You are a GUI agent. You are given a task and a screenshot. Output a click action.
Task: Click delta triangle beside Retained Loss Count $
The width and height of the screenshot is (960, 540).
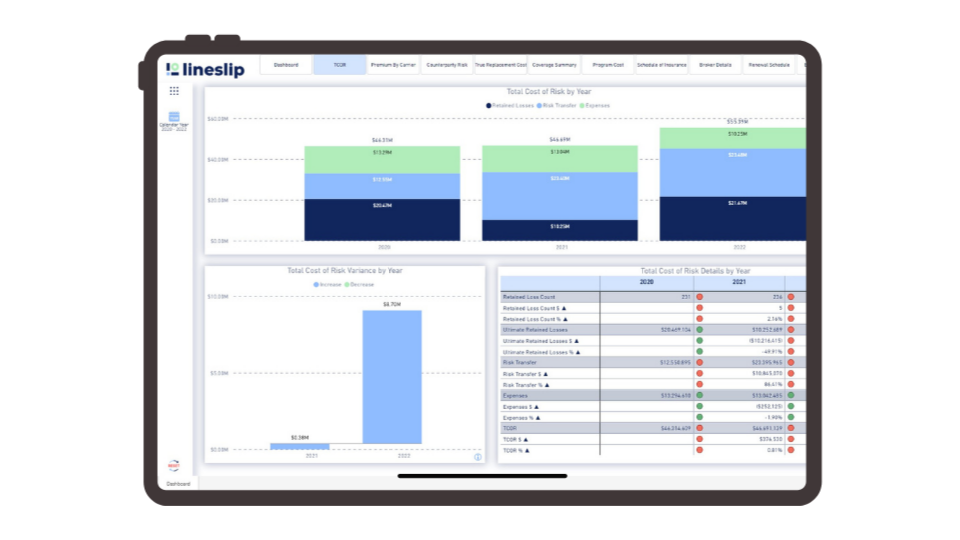[x=564, y=309]
